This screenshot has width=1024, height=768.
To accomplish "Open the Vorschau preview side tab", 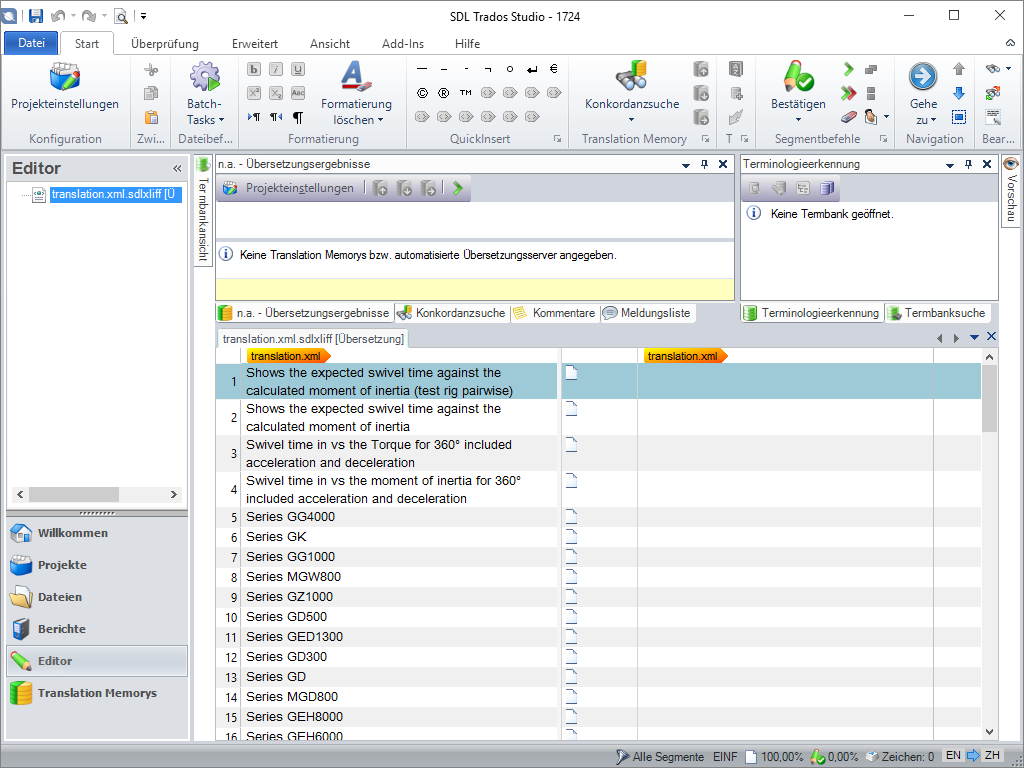I will [1010, 190].
